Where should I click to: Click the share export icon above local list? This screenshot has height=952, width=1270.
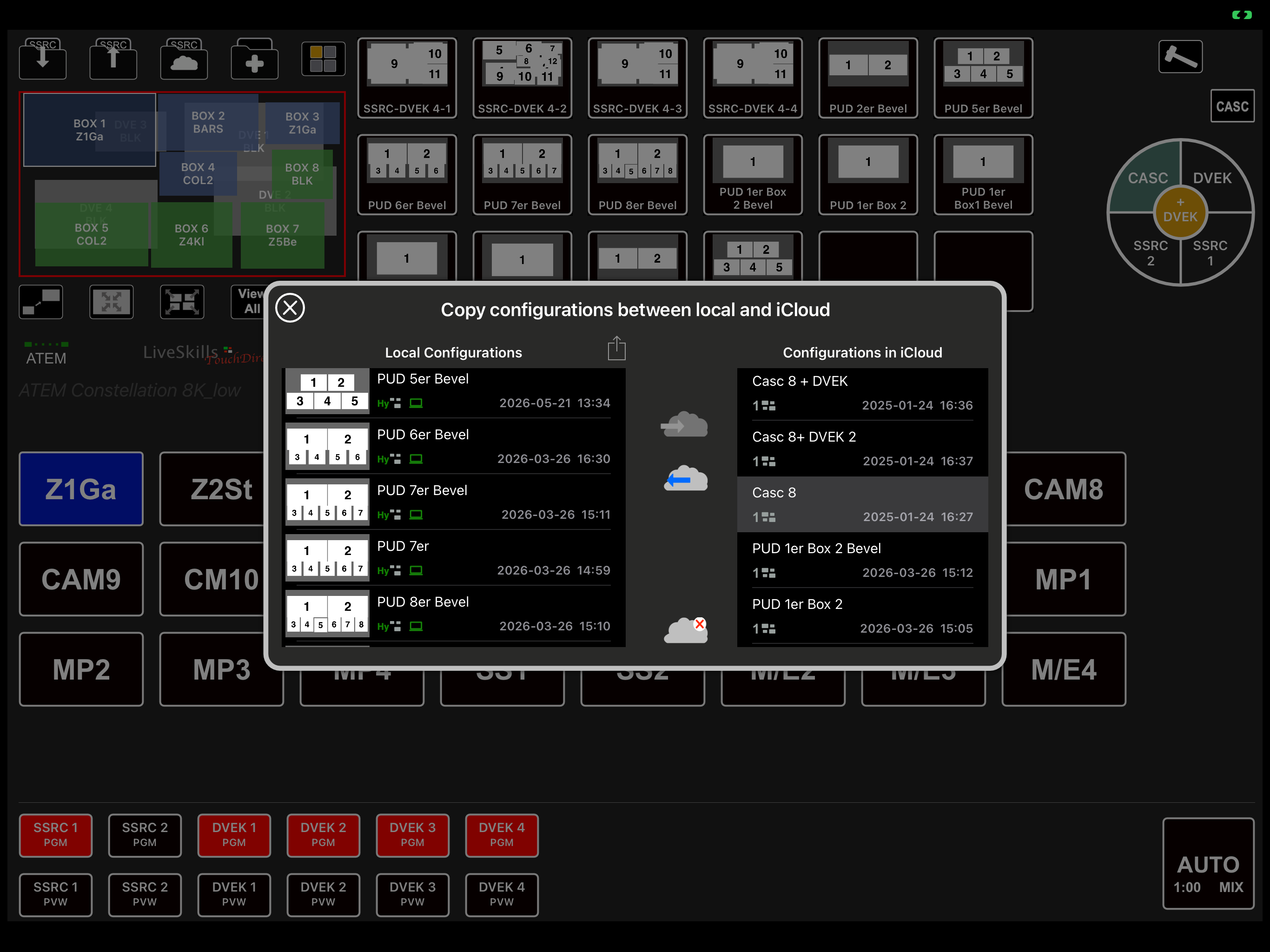pos(616,349)
